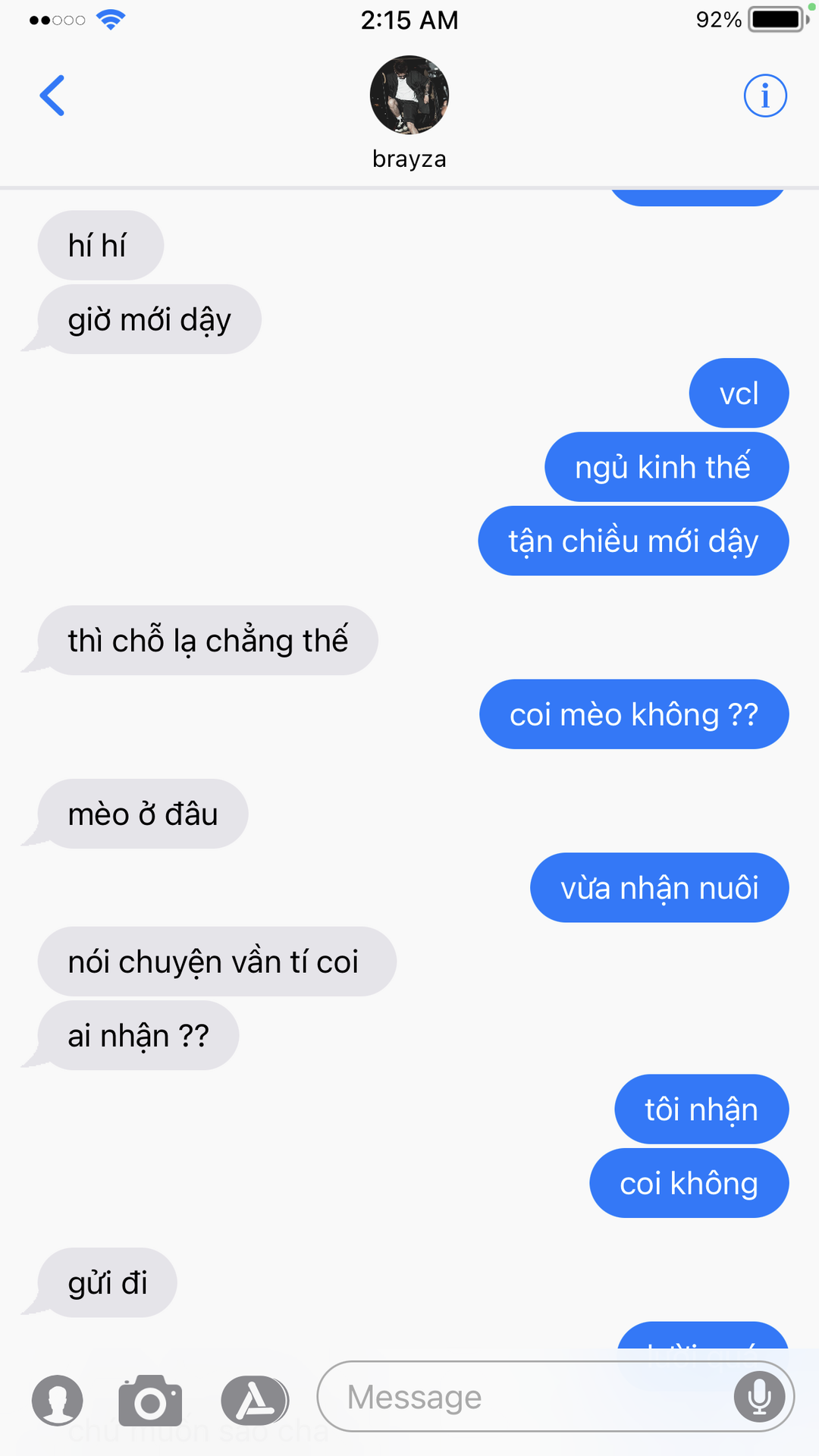Tap the "hí hí" received message
This screenshot has height=1456, width=819.
pyautogui.click(x=101, y=246)
